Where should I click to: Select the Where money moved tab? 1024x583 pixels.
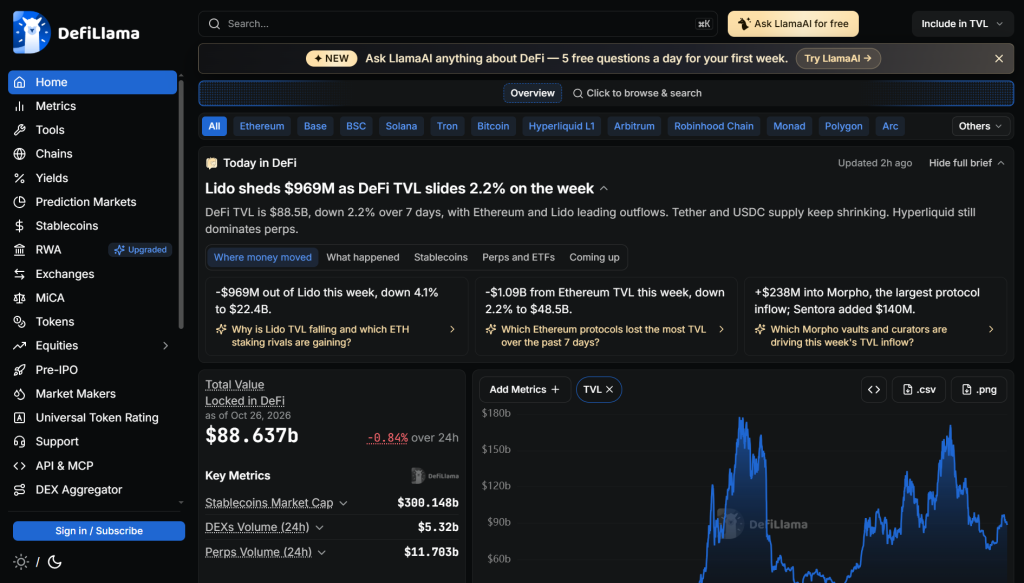pyautogui.click(x=263, y=257)
